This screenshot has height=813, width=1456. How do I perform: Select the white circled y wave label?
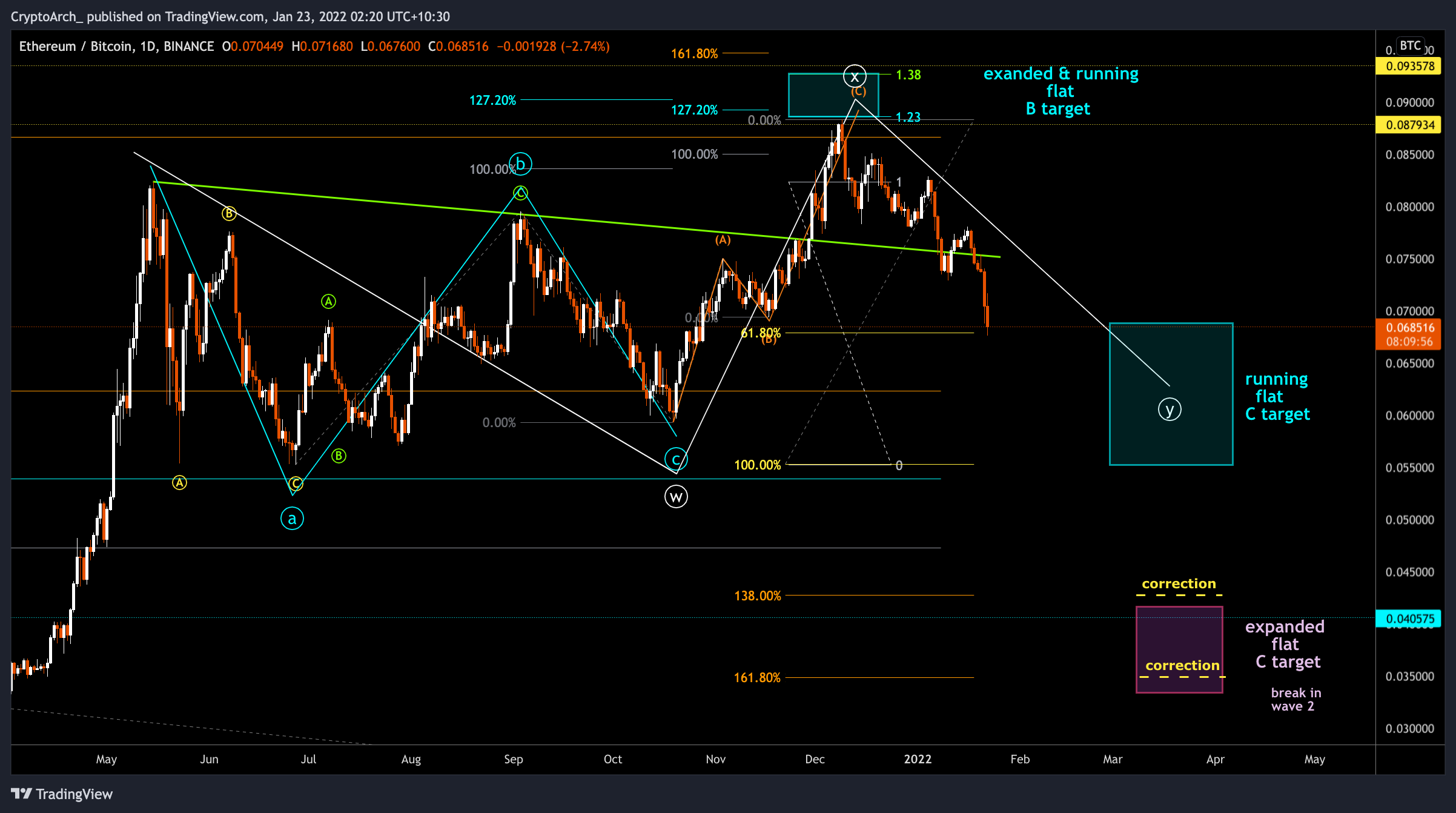point(1170,410)
